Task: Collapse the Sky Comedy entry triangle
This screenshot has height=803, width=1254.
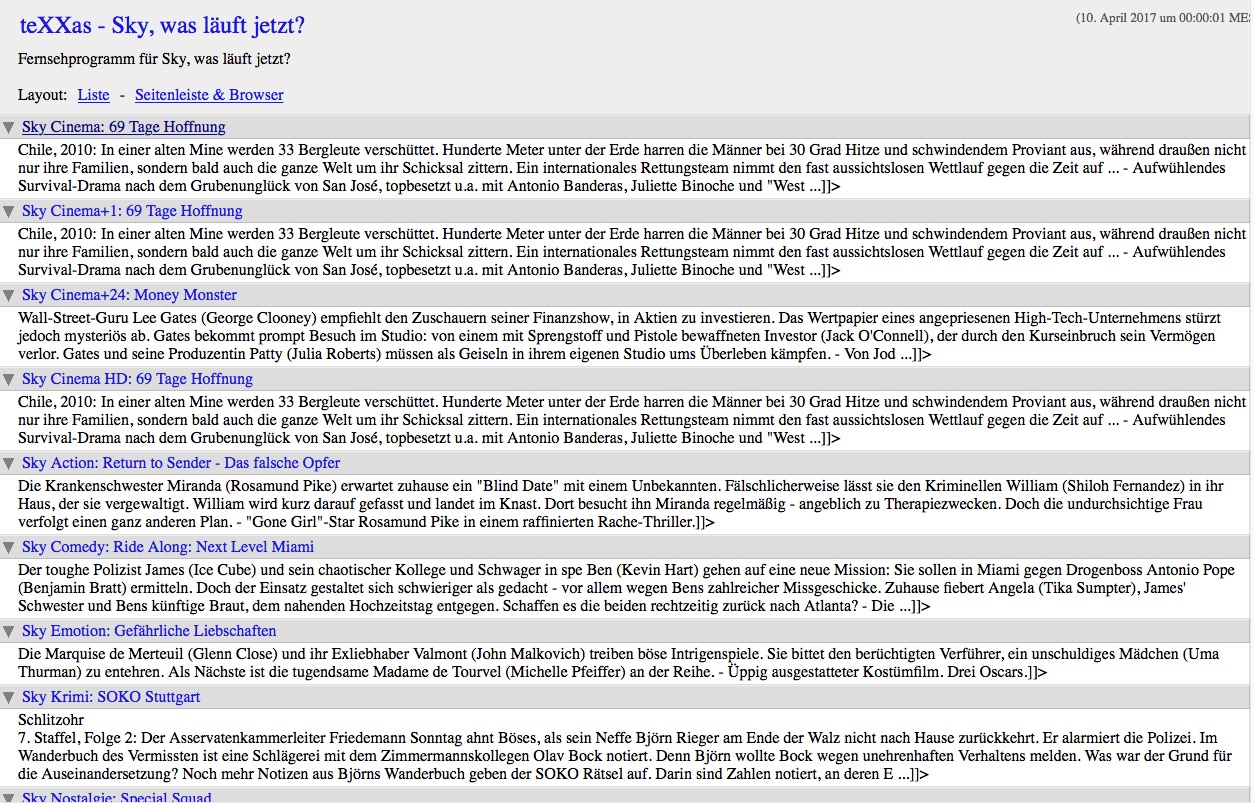Action: 9,547
